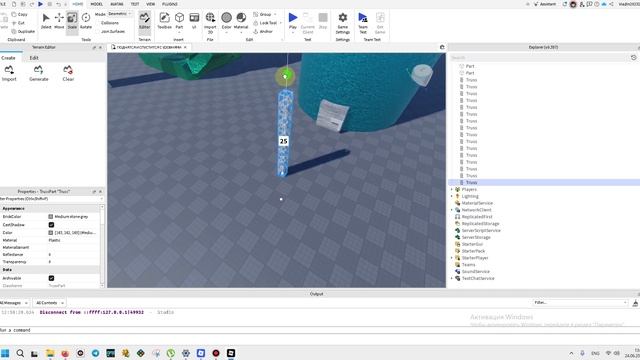Open the Toolbox

pyautogui.click(x=164, y=21)
